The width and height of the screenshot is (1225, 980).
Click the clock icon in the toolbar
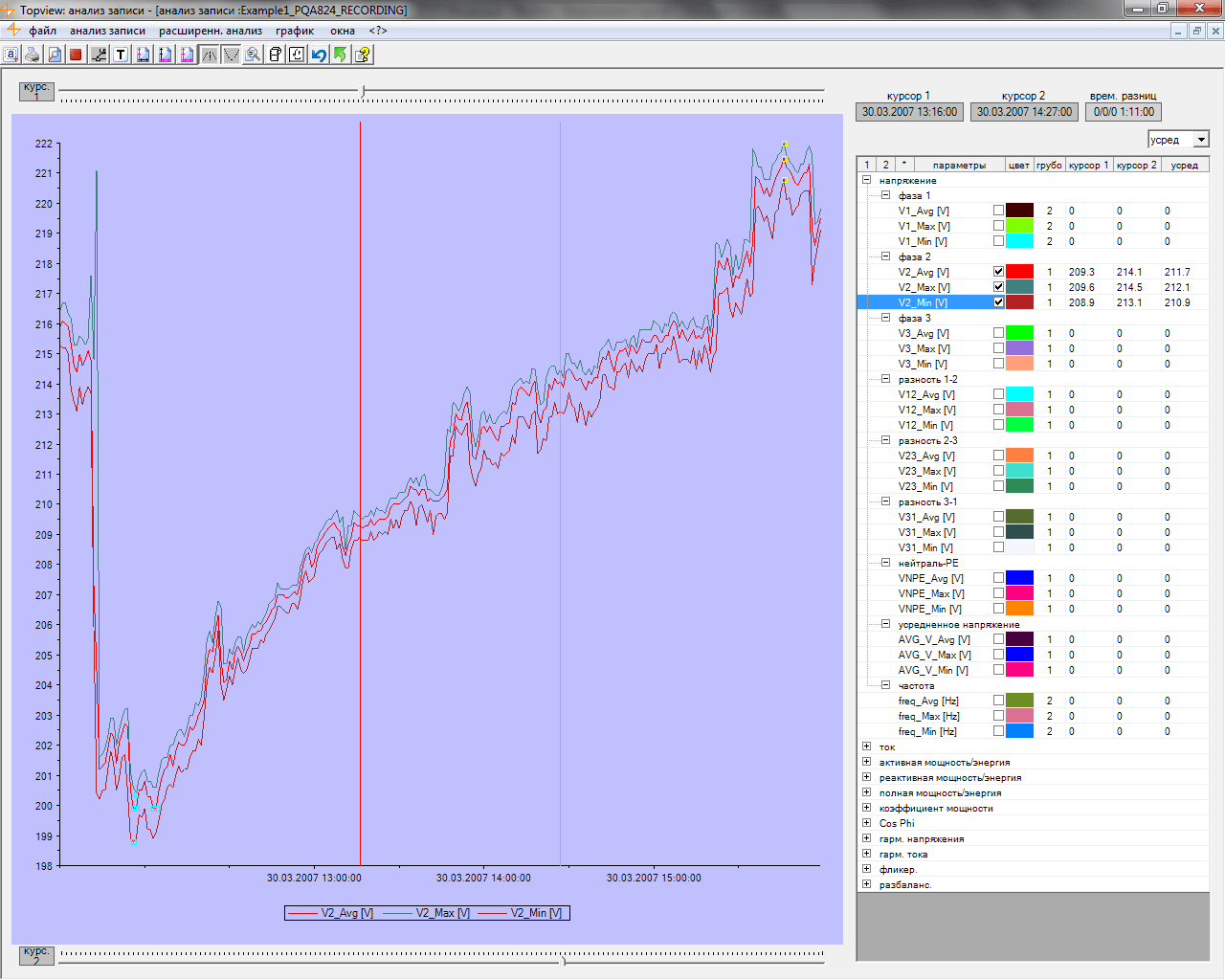click(x=297, y=55)
